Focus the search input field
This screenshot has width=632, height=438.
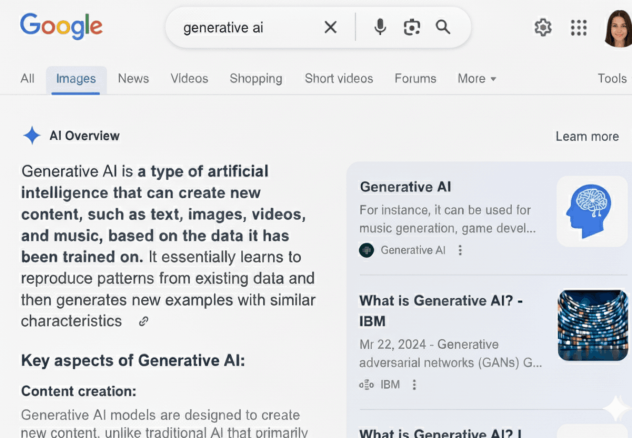pos(245,27)
